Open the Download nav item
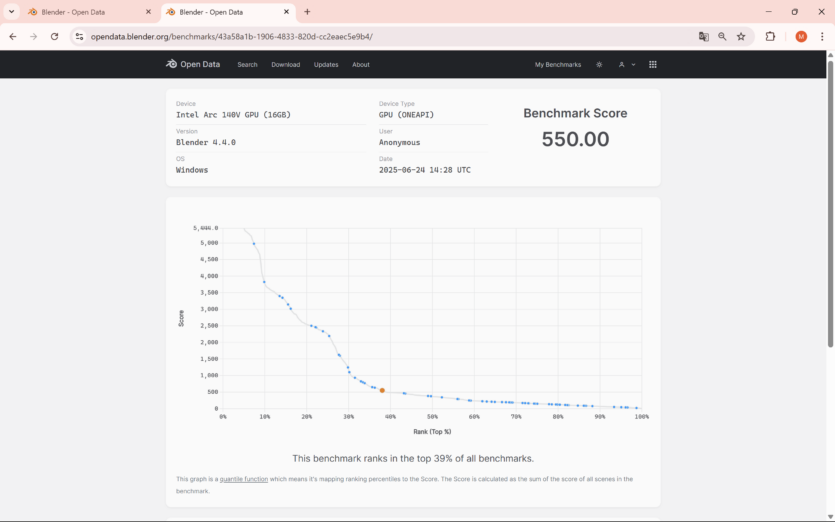The width and height of the screenshot is (835, 522). click(x=285, y=64)
